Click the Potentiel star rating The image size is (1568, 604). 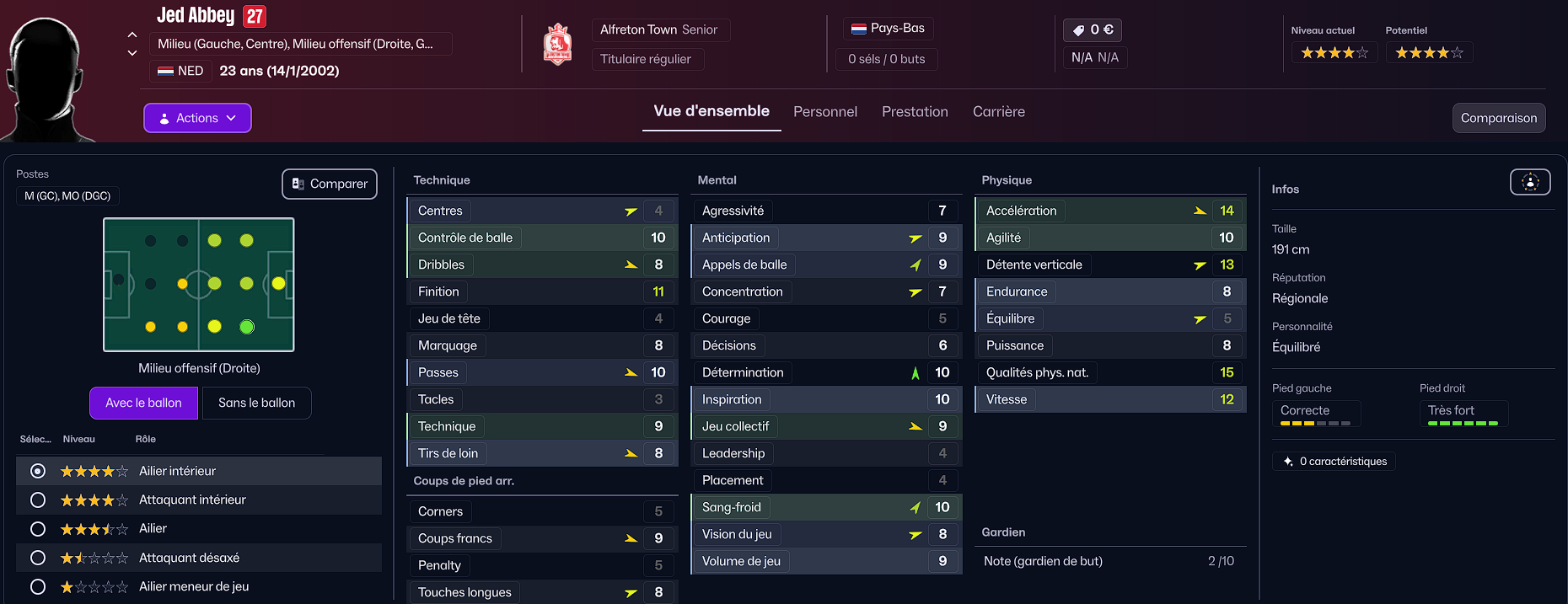click(x=1429, y=53)
